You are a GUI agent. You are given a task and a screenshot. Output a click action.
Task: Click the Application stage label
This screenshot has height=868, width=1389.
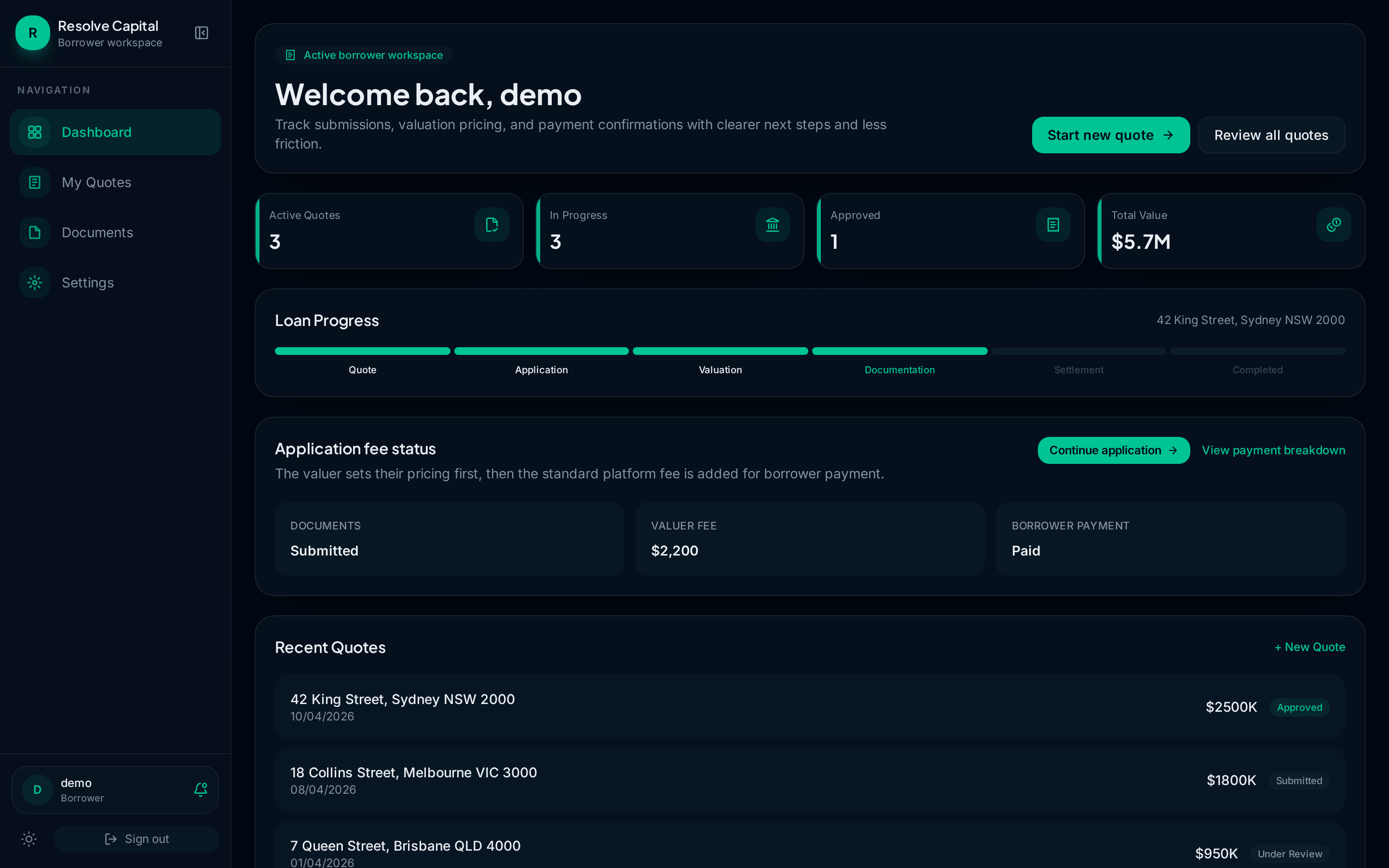(541, 370)
